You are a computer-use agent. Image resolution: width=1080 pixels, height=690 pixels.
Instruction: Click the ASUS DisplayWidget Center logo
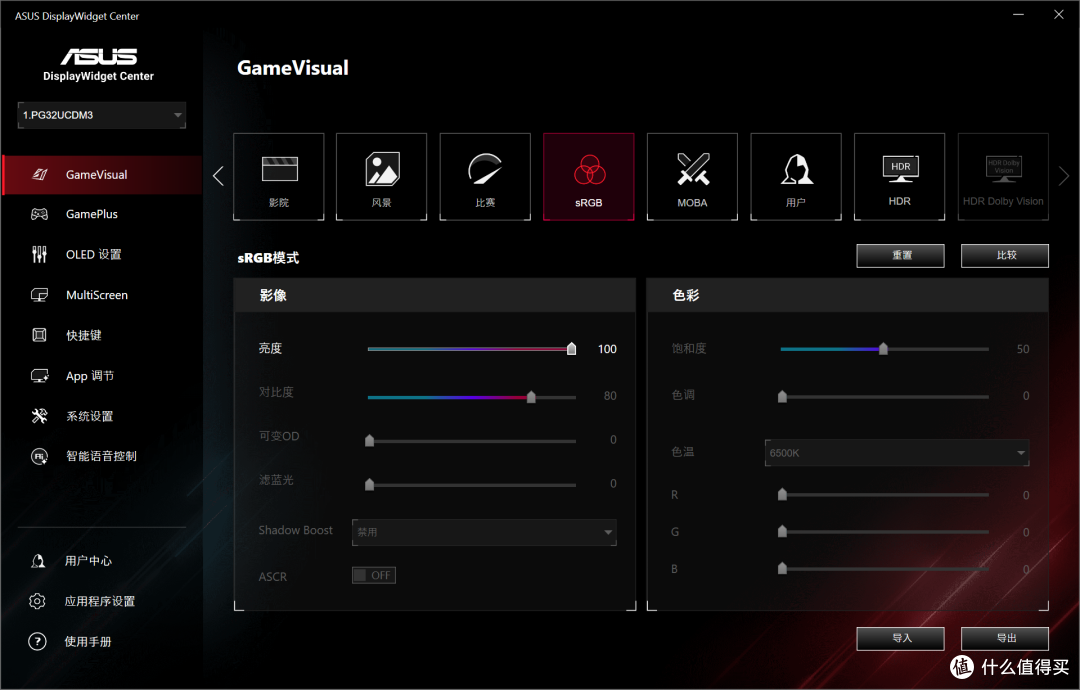(x=98, y=65)
